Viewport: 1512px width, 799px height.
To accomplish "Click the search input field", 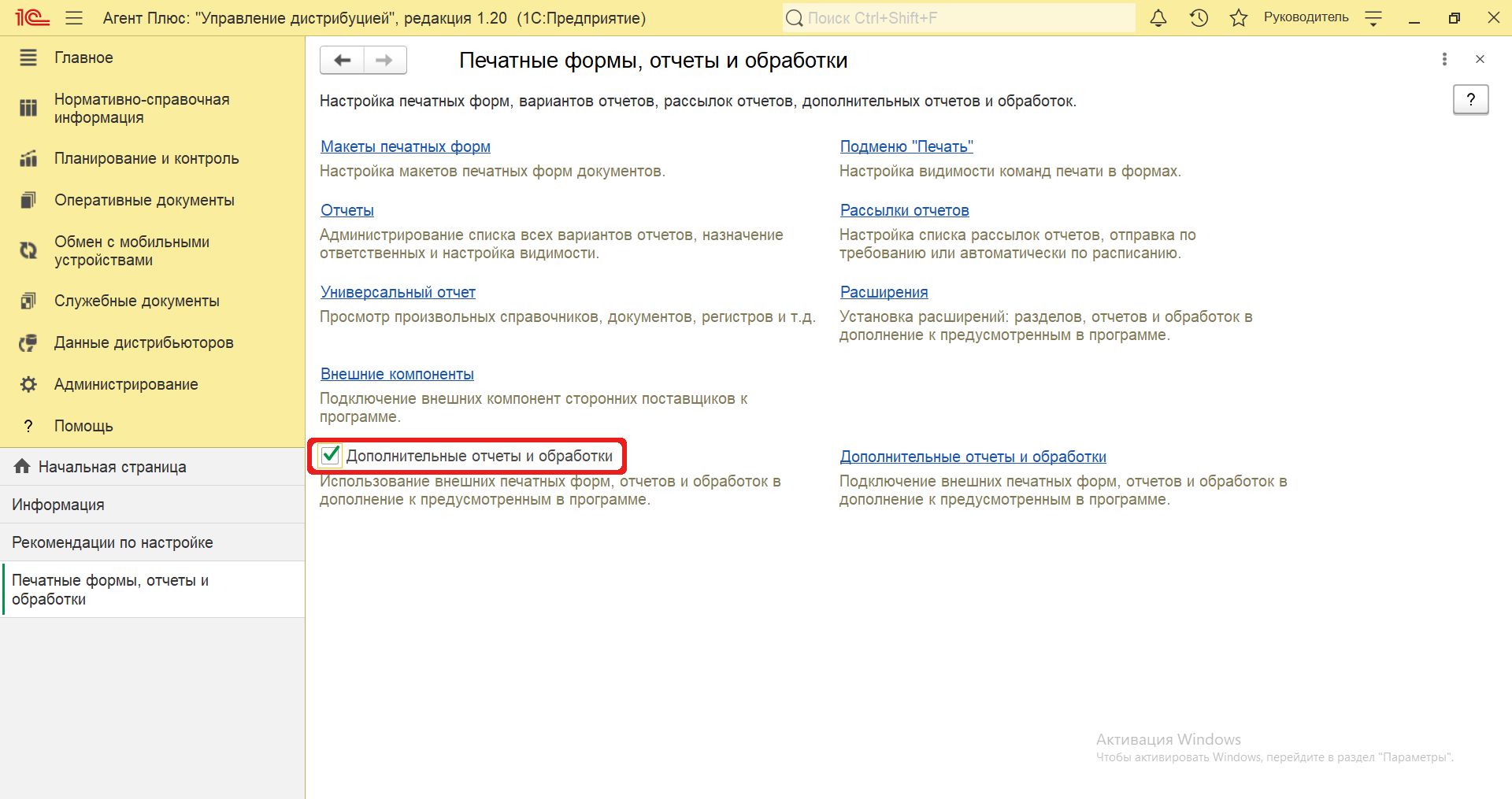I will (961, 18).
